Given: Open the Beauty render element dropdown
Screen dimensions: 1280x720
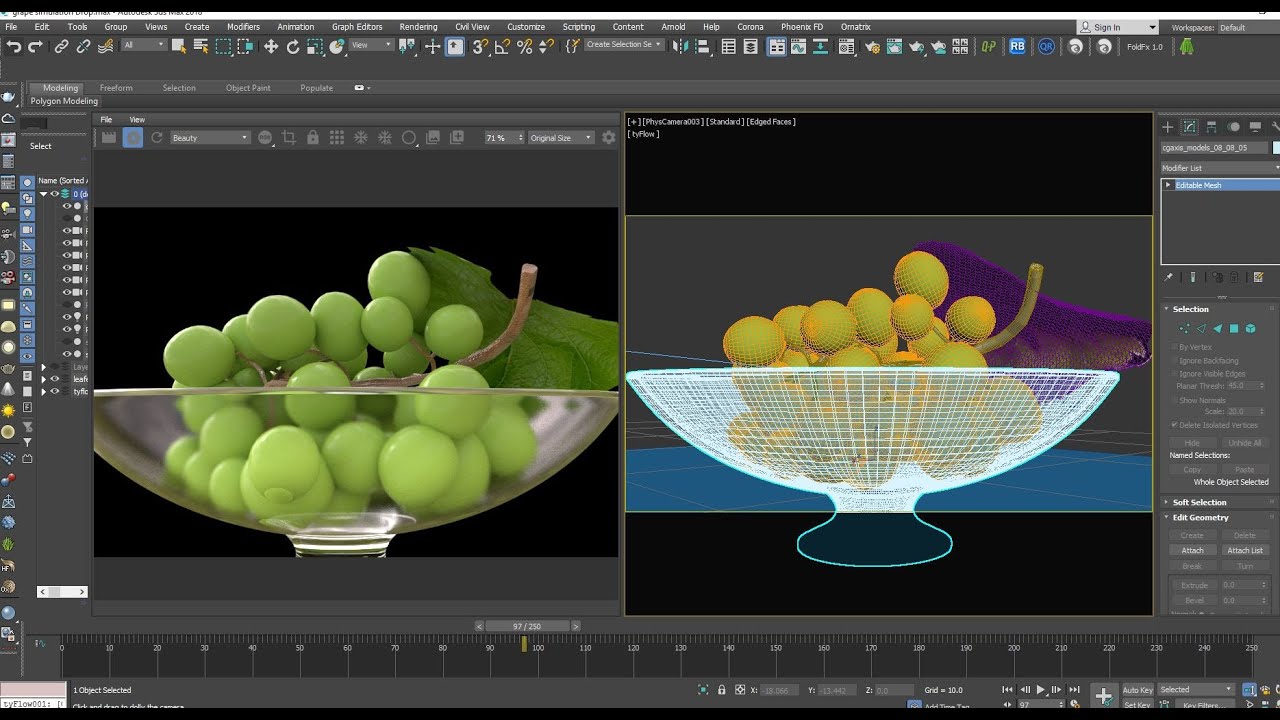Looking at the screenshot, I should pyautogui.click(x=209, y=138).
